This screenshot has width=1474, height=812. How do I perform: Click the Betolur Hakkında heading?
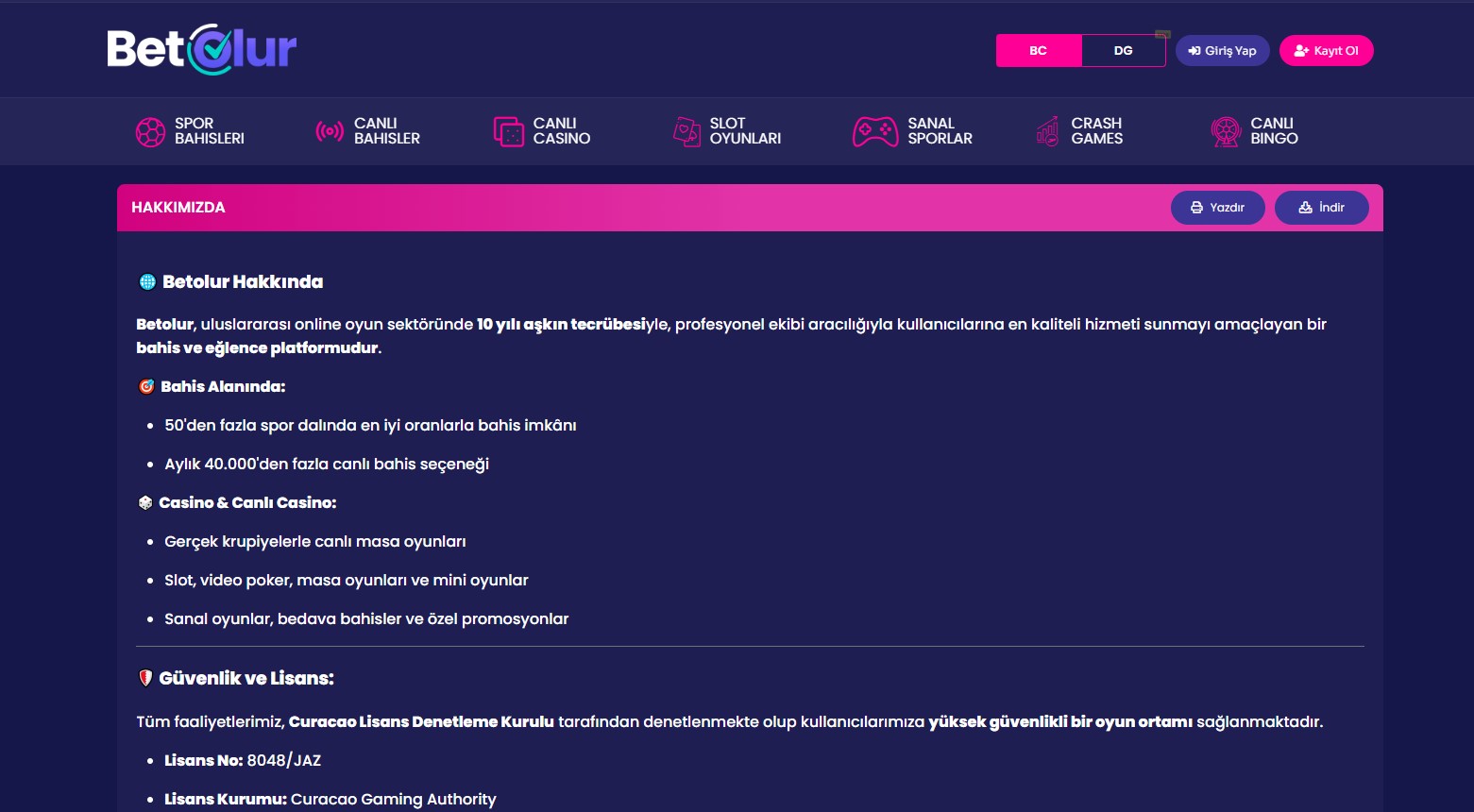(243, 281)
